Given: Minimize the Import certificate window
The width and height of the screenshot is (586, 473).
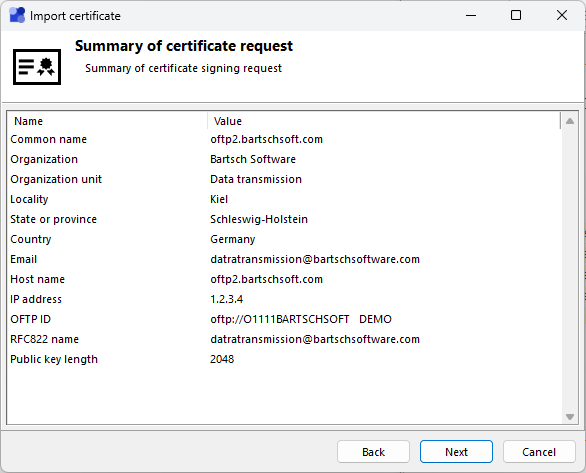Looking at the screenshot, I should [471, 15].
